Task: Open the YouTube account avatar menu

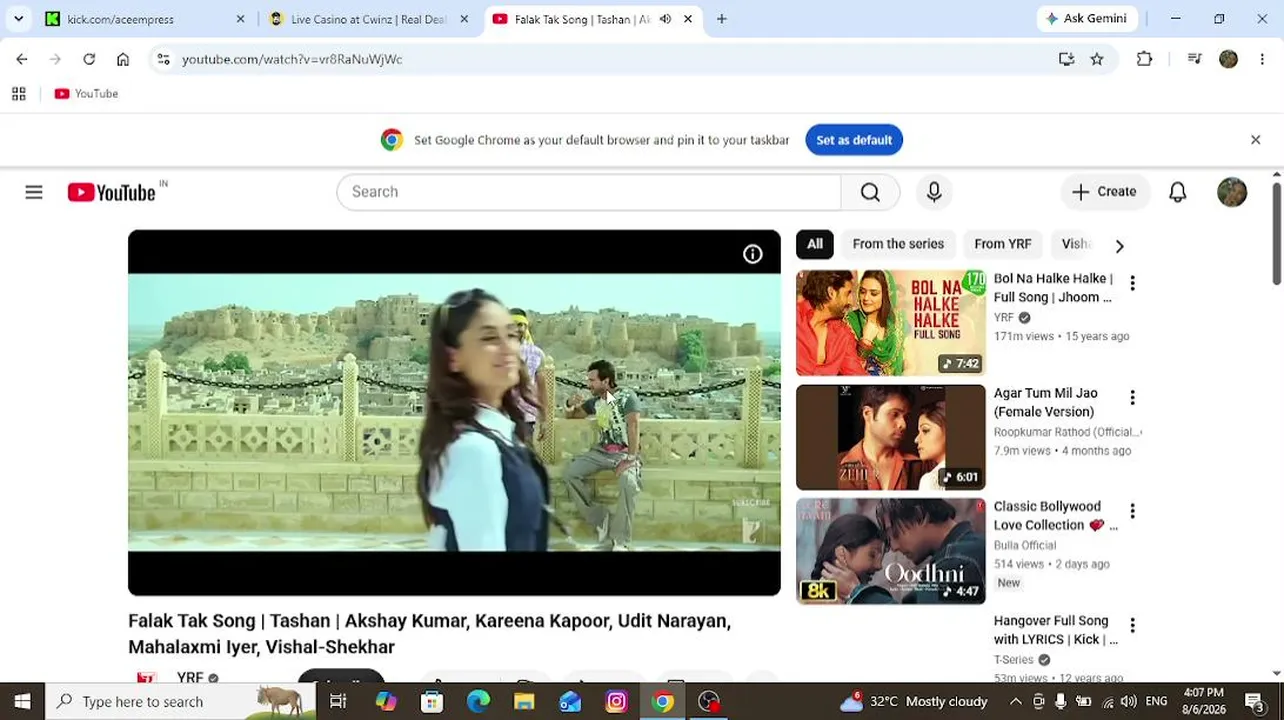Action: [1232, 192]
